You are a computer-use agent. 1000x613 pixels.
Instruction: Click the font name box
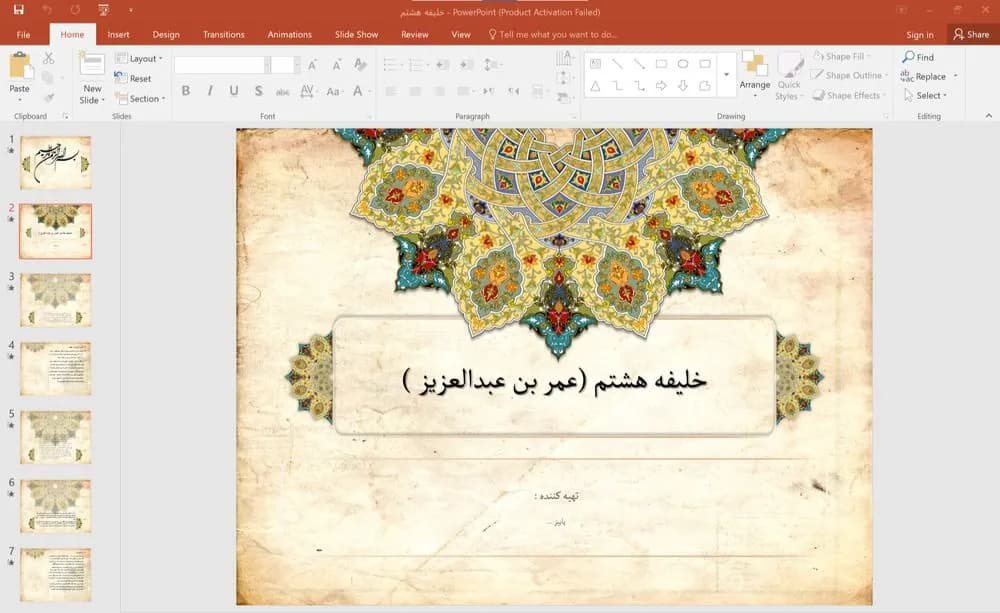point(219,64)
